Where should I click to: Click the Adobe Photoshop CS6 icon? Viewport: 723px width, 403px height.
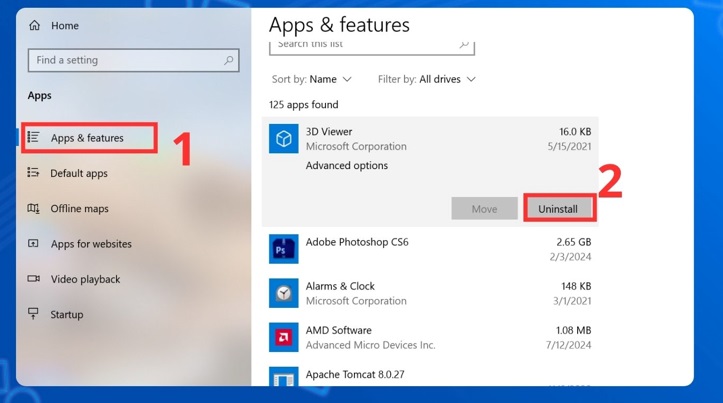point(284,249)
